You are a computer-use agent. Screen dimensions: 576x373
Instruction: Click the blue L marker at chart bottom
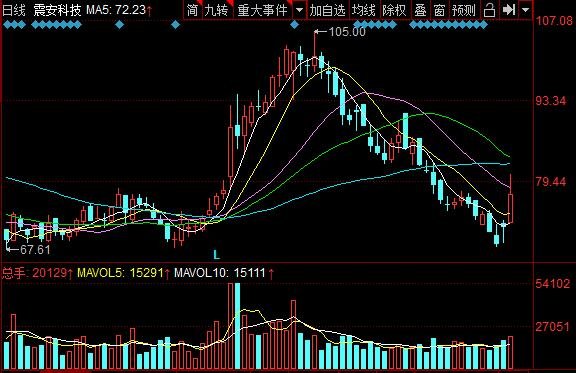point(216,254)
